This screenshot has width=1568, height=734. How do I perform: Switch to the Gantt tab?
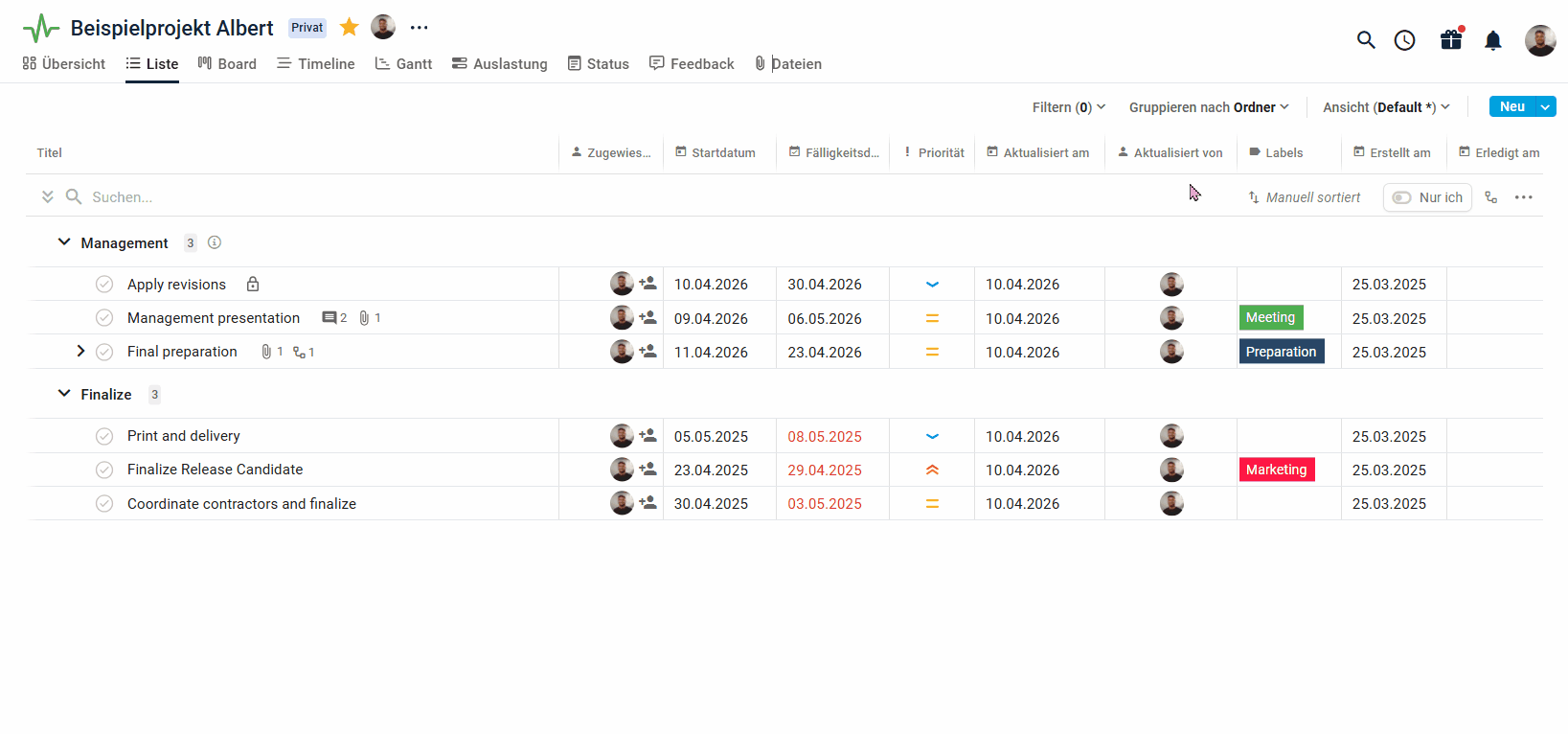click(403, 64)
